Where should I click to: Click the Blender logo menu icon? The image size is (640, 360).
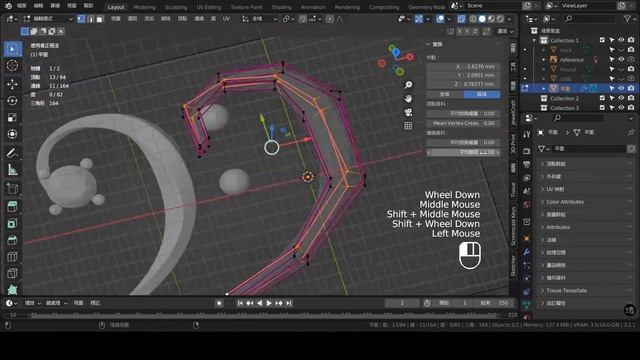(8, 6)
